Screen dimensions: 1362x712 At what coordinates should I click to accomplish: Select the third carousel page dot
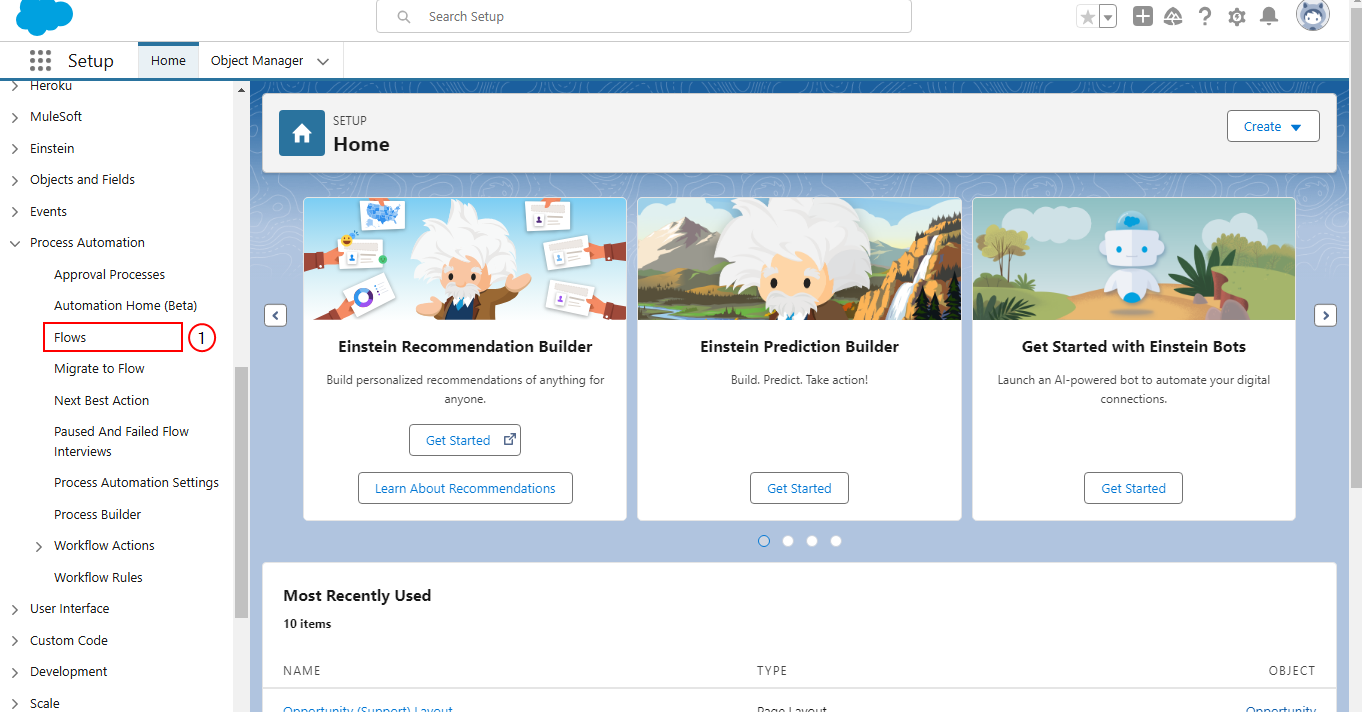pos(812,541)
